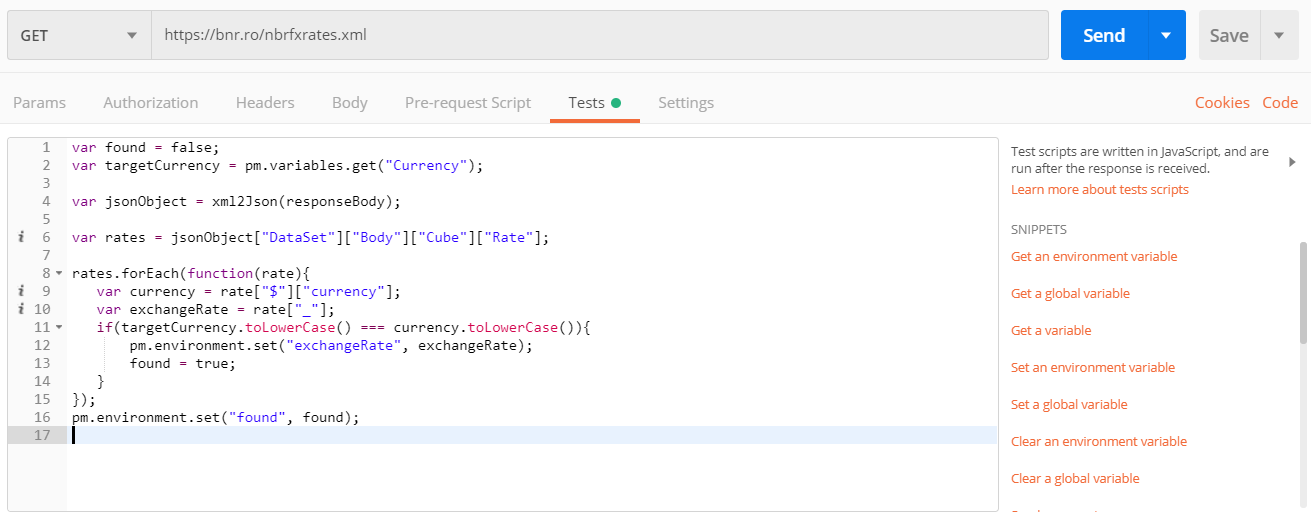
Task: Click the info icon on line 10
Action: tap(21, 309)
